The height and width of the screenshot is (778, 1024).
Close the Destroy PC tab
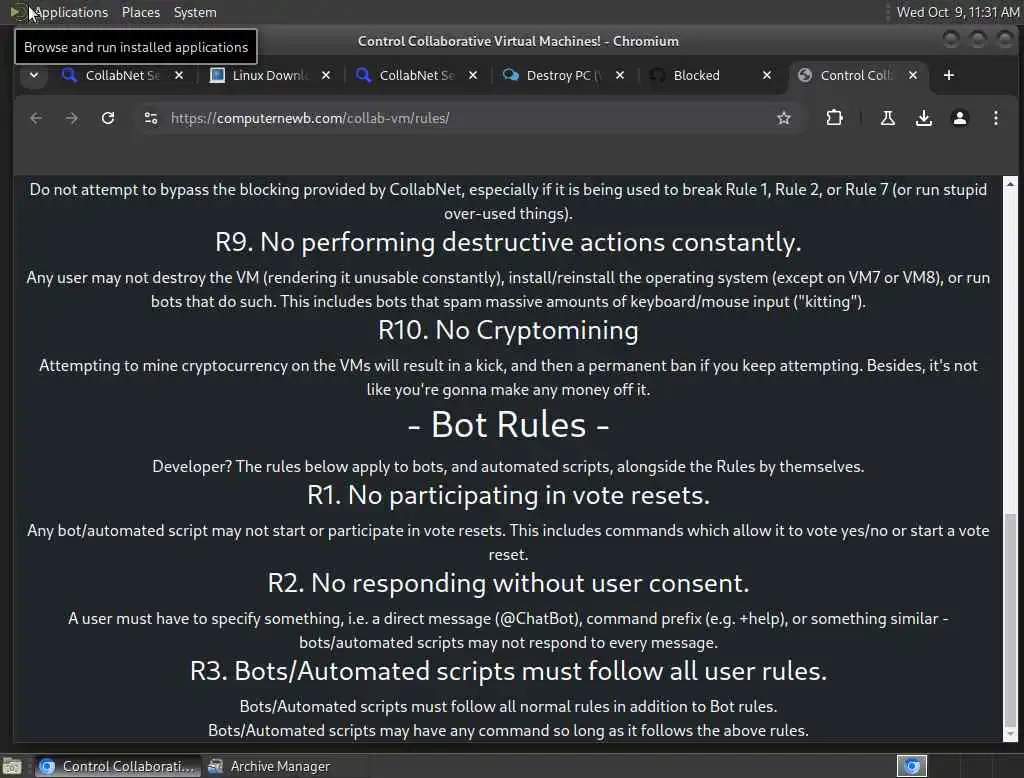[x=620, y=75]
